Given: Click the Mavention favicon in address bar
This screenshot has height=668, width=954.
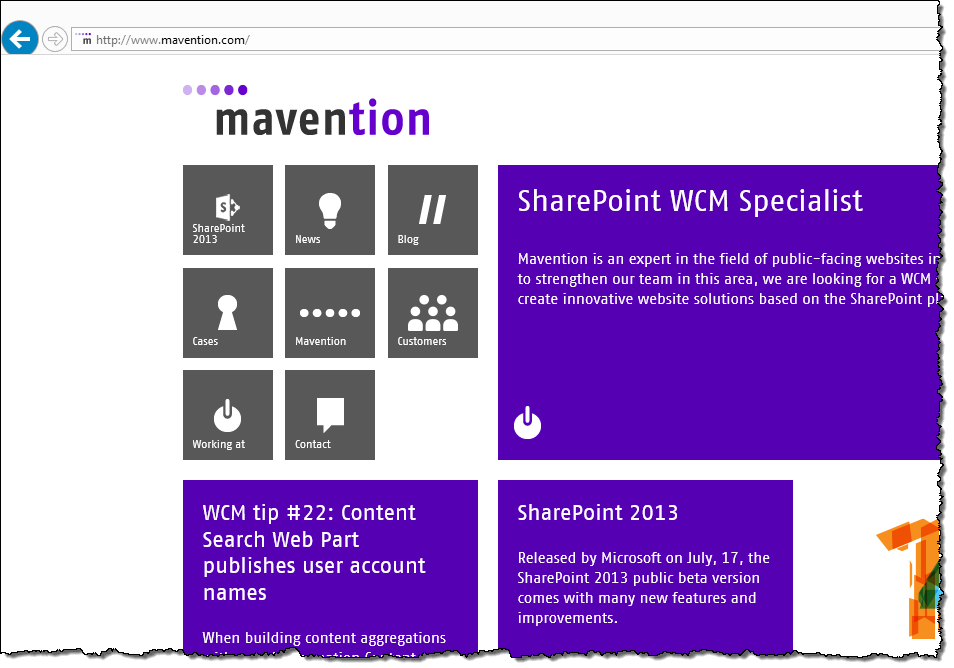Looking at the screenshot, I should click(84, 39).
